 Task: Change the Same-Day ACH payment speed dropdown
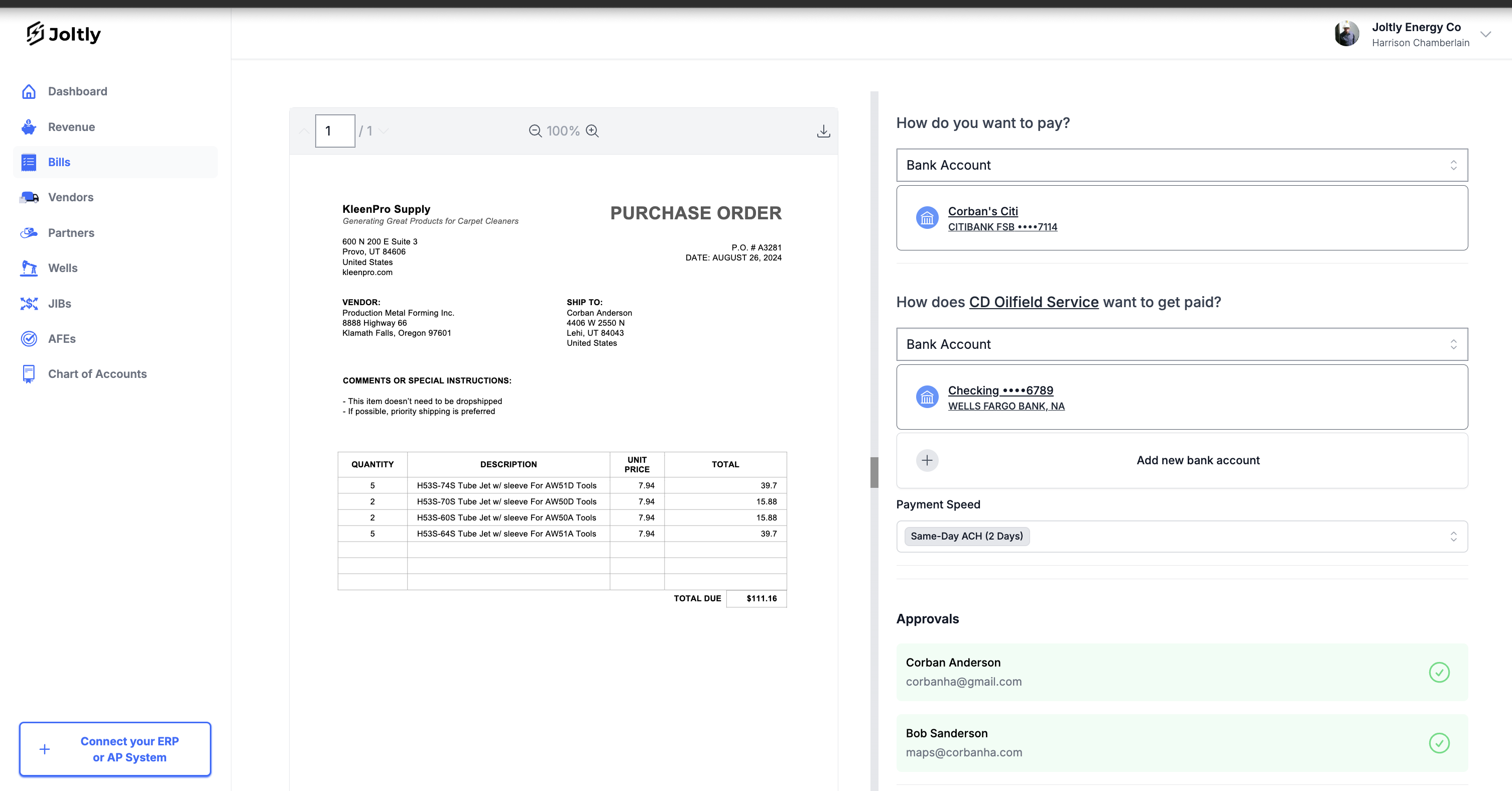pyautogui.click(x=1182, y=536)
